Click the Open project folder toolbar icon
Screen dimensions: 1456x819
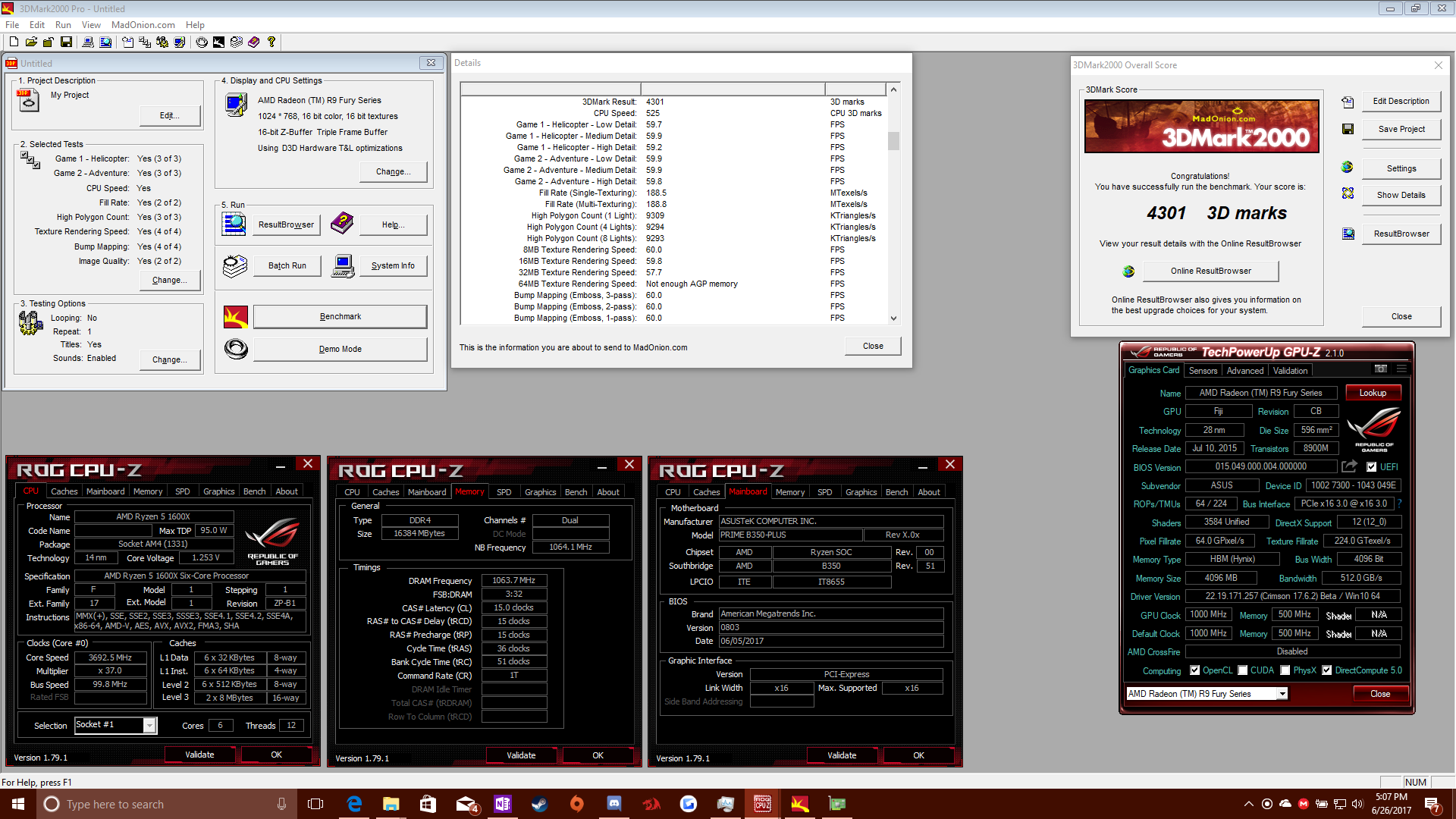[x=31, y=42]
